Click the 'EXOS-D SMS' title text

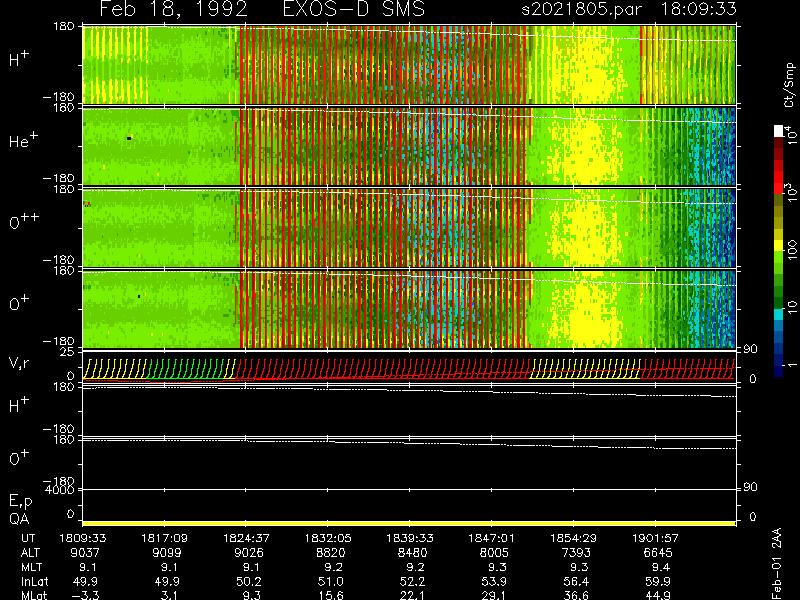(354, 9)
